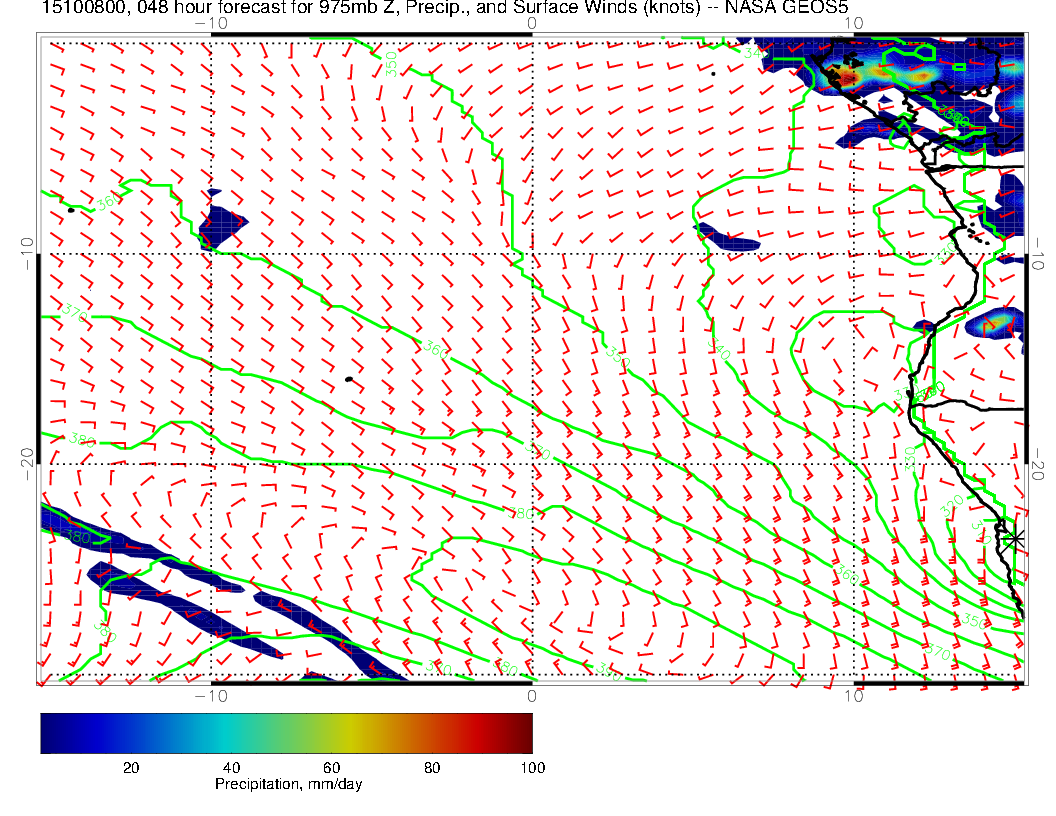
Task: Click the blue precipitation patch left of the 10 longitude line
Action: click(729, 238)
